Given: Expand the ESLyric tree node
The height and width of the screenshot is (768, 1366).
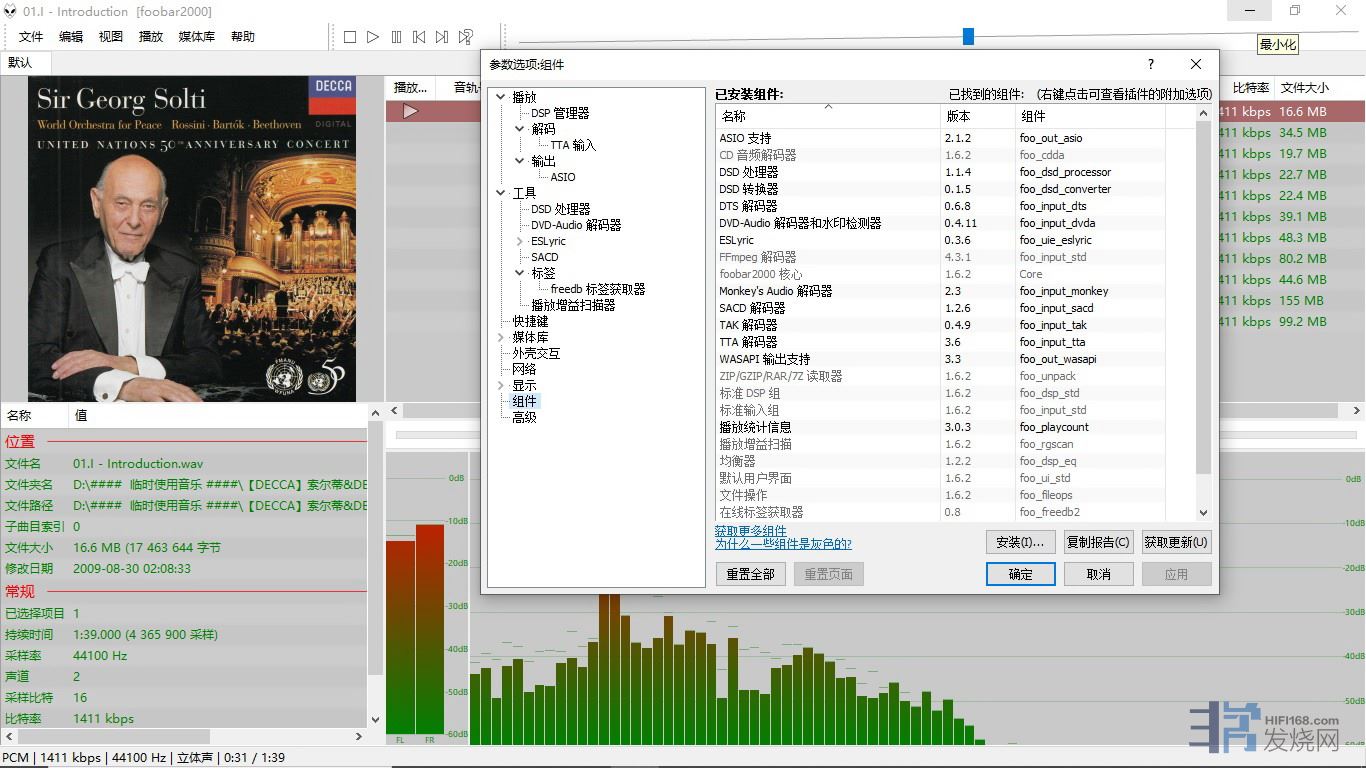Looking at the screenshot, I should pyautogui.click(x=520, y=241).
